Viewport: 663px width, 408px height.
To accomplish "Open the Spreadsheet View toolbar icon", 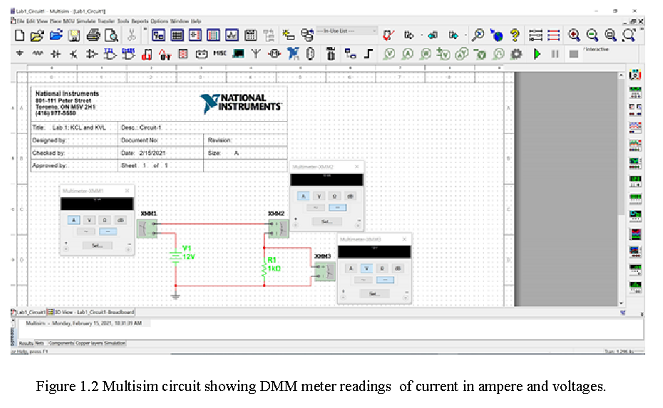I will click(x=177, y=35).
